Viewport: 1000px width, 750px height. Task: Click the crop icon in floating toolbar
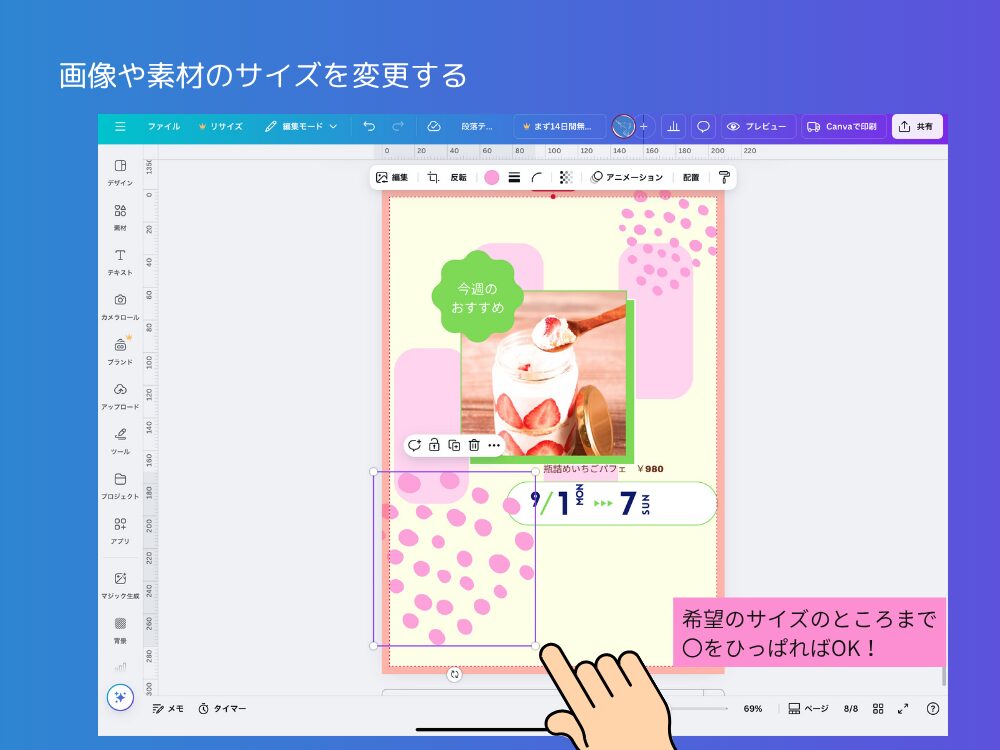[x=434, y=177]
